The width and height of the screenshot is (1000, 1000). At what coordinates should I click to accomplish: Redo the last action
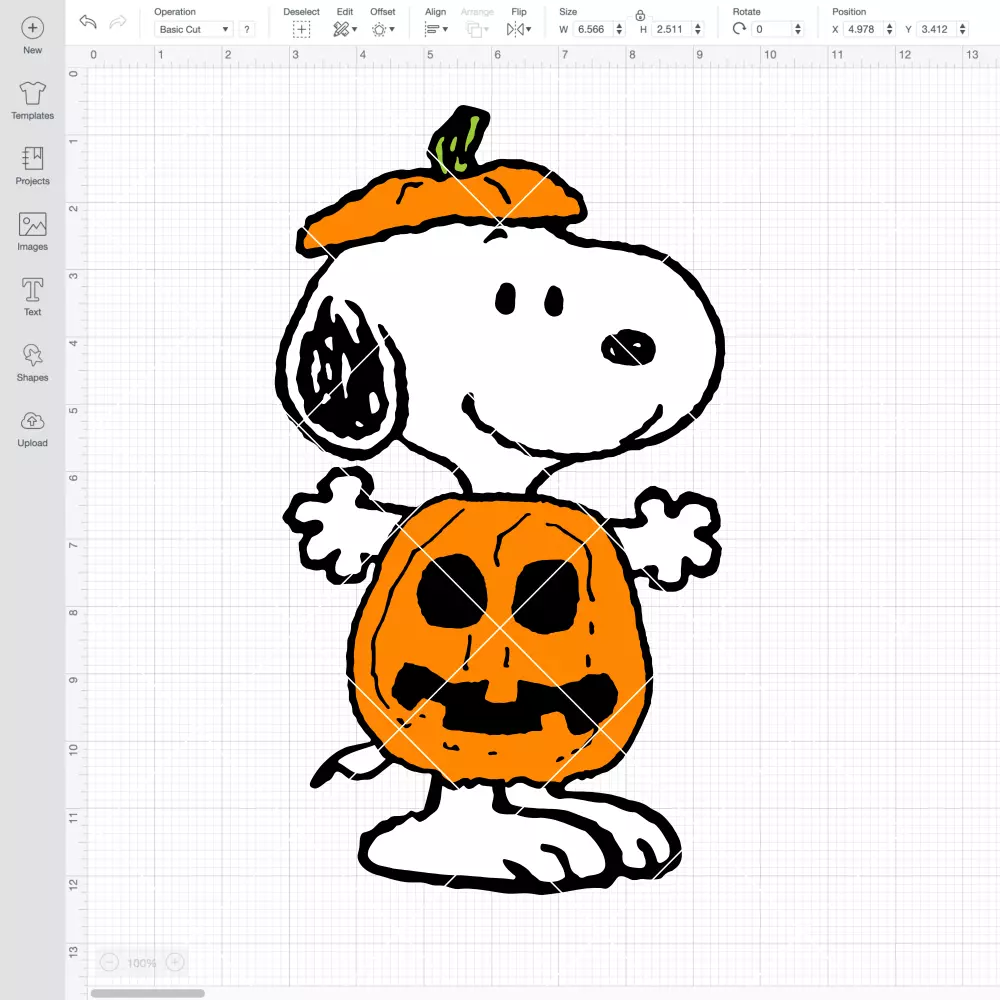pos(118,22)
